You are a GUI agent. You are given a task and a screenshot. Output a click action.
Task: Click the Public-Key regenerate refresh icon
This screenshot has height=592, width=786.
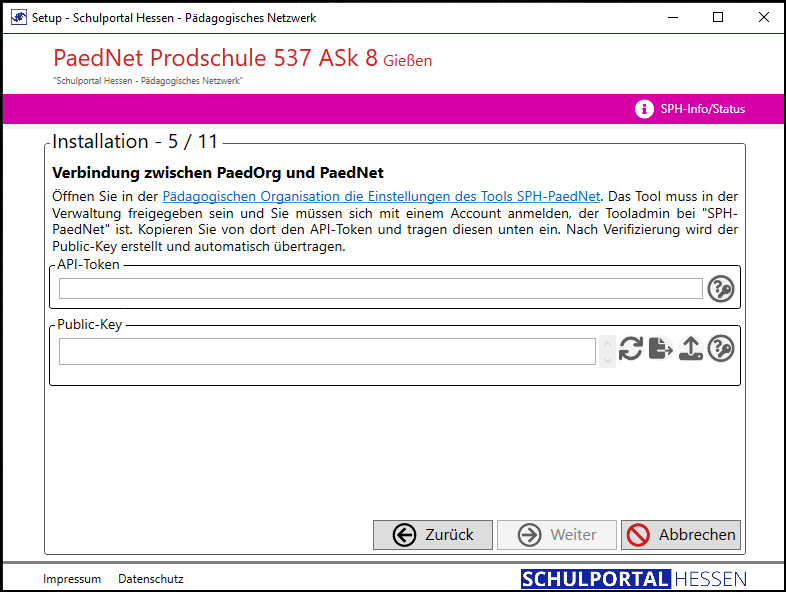click(631, 348)
